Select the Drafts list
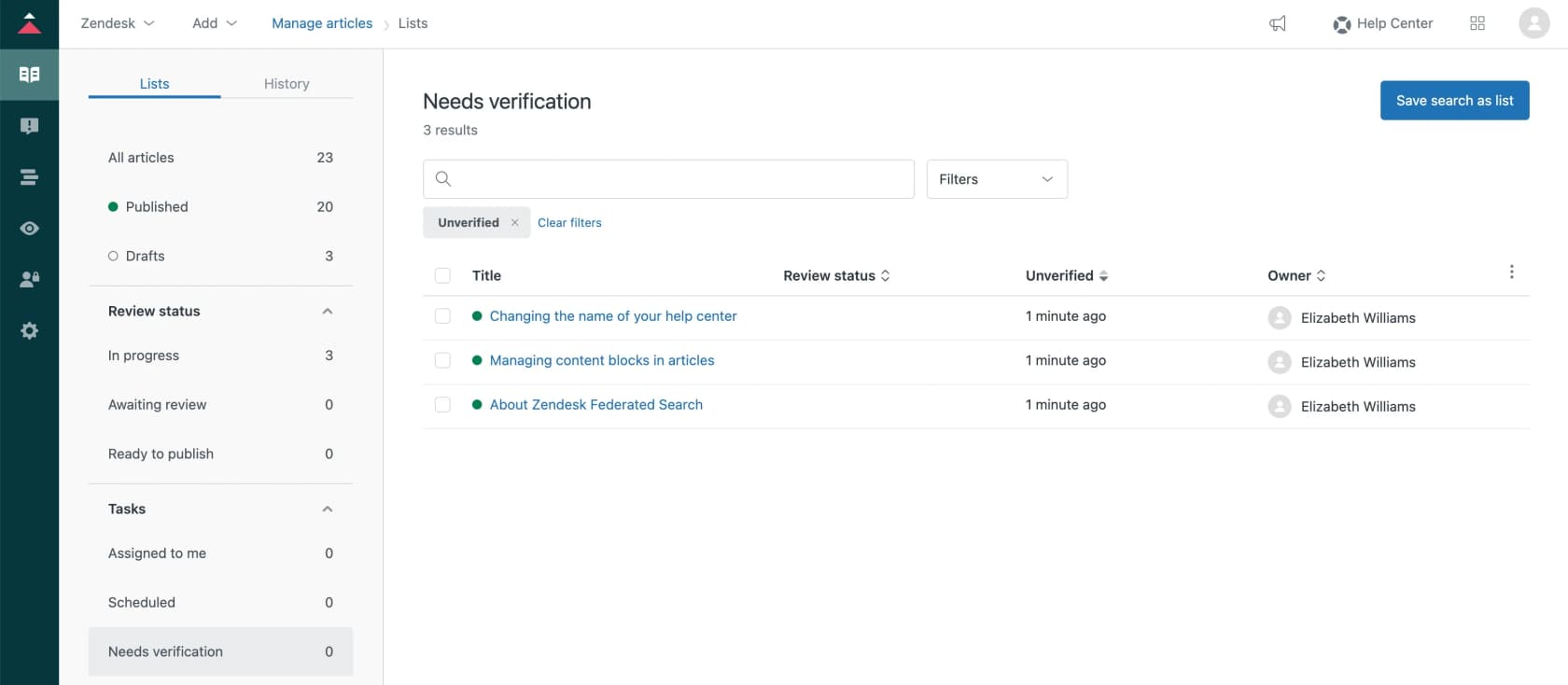Image resolution: width=1568 pixels, height=685 pixels. 220,256
